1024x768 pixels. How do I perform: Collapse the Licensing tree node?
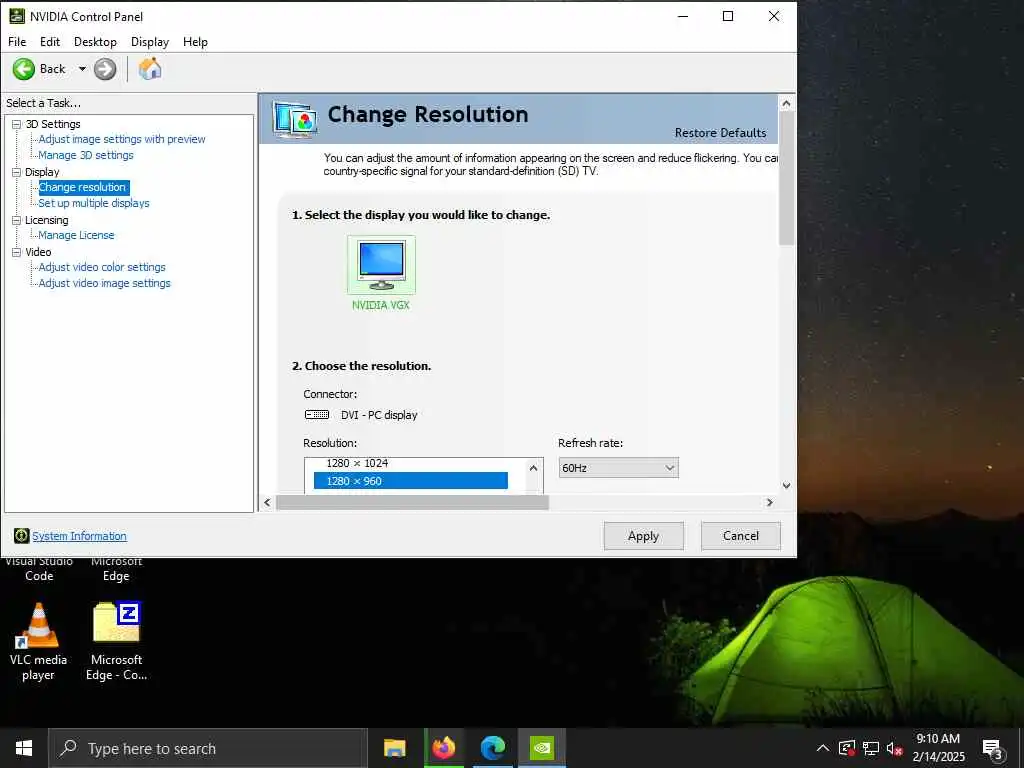[16, 221]
